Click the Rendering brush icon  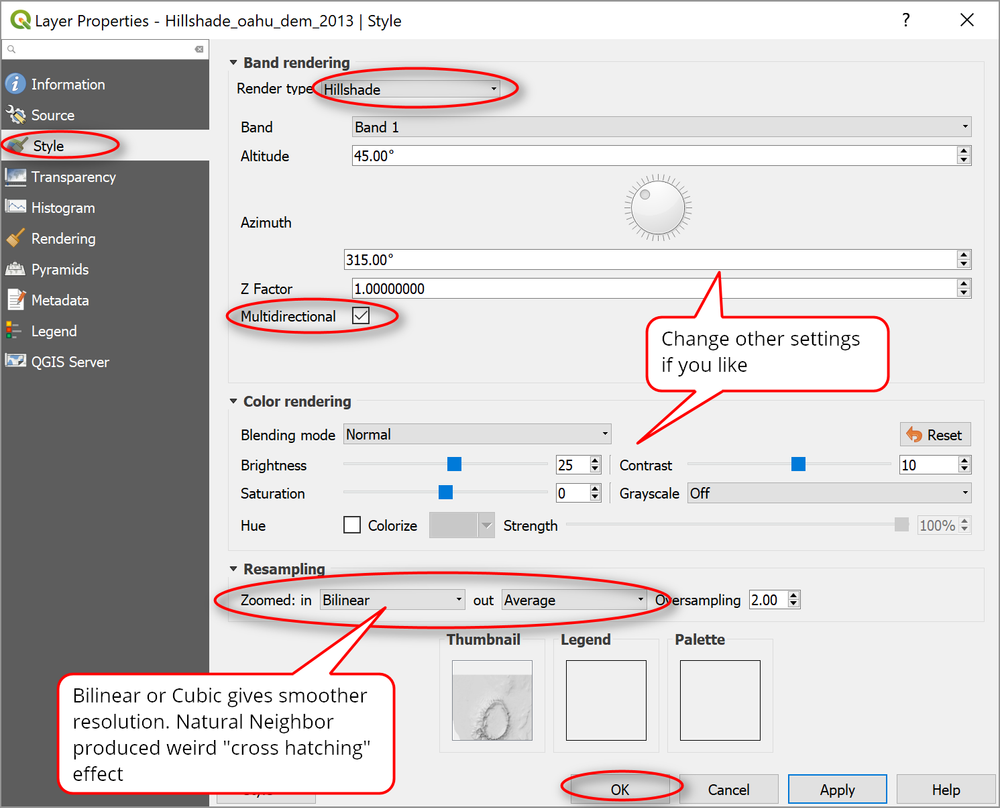[18, 238]
